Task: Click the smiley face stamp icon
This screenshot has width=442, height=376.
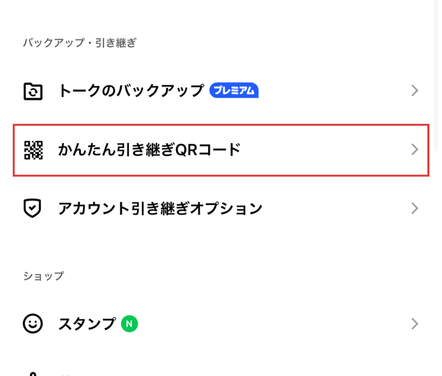Action: pyautogui.click(x=33, y=324)
